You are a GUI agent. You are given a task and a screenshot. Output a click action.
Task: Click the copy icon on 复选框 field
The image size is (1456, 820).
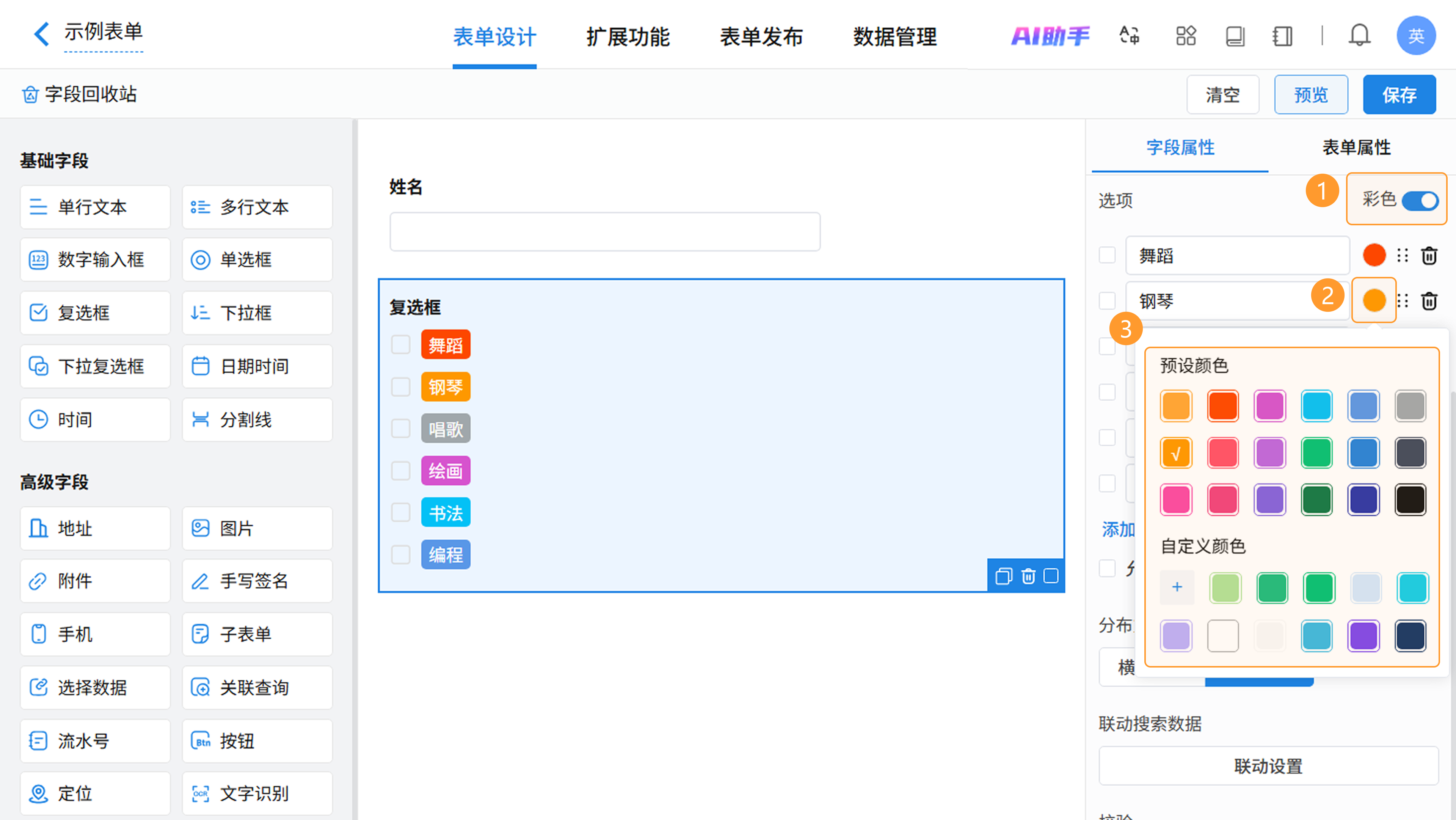coord(1003,576)
